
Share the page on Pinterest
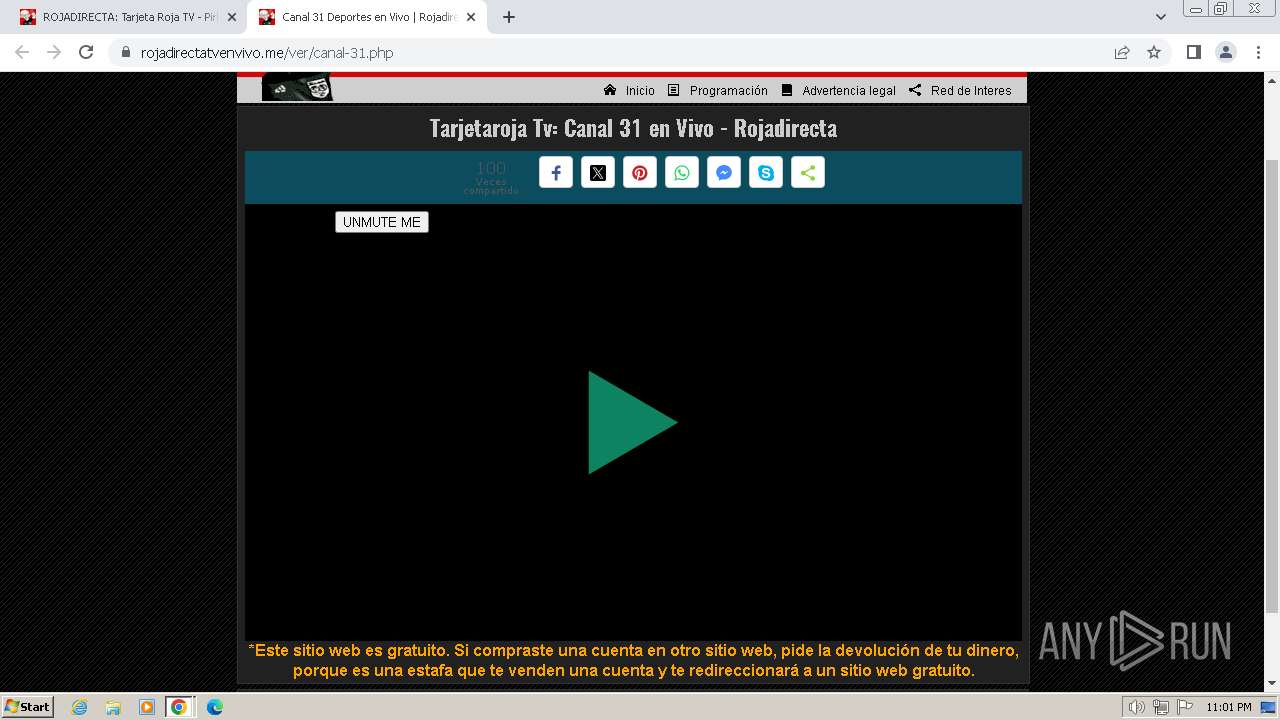click(640, 173)
